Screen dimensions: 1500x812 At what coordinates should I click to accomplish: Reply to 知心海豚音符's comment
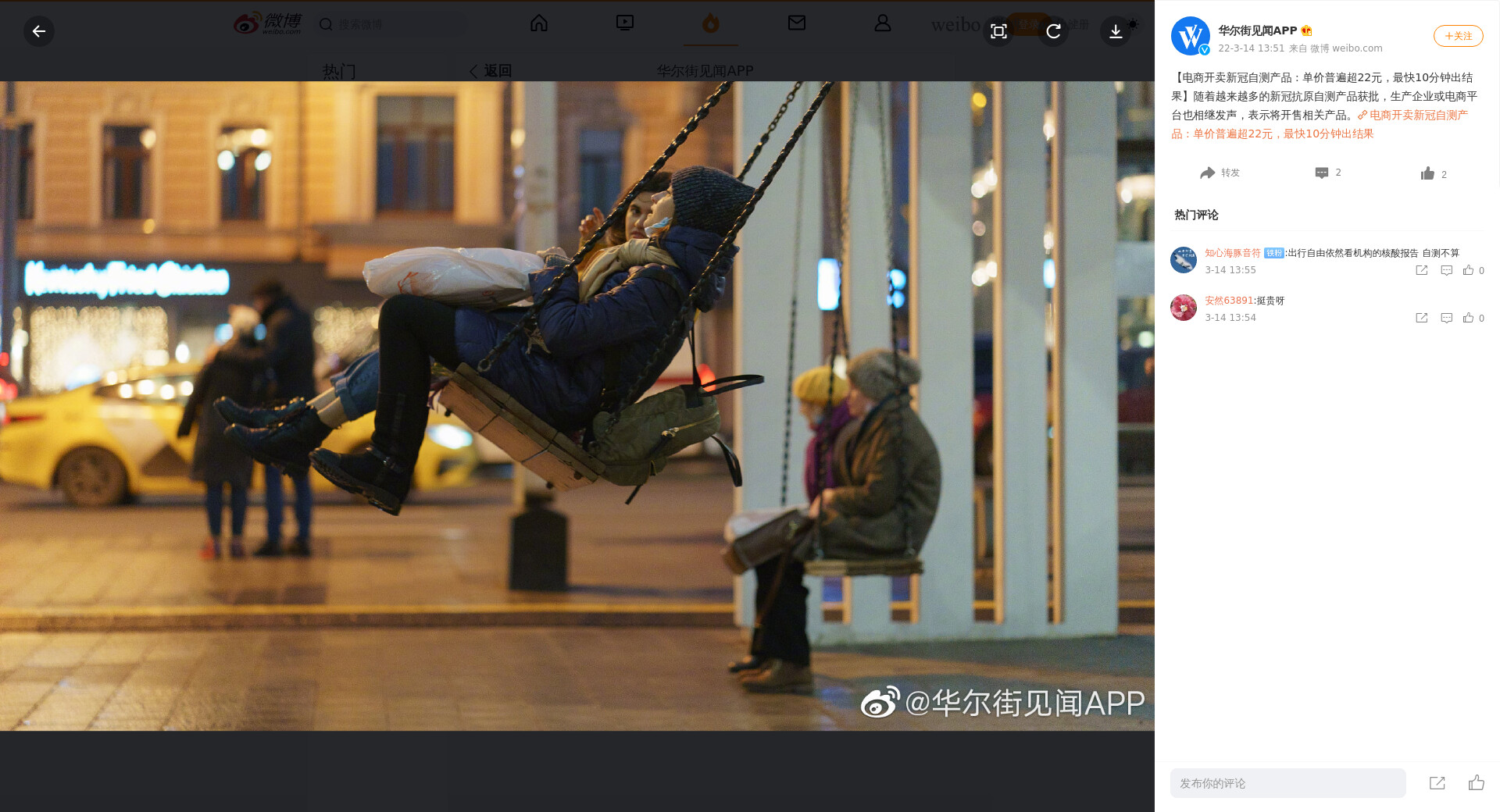coord(1446,270)
